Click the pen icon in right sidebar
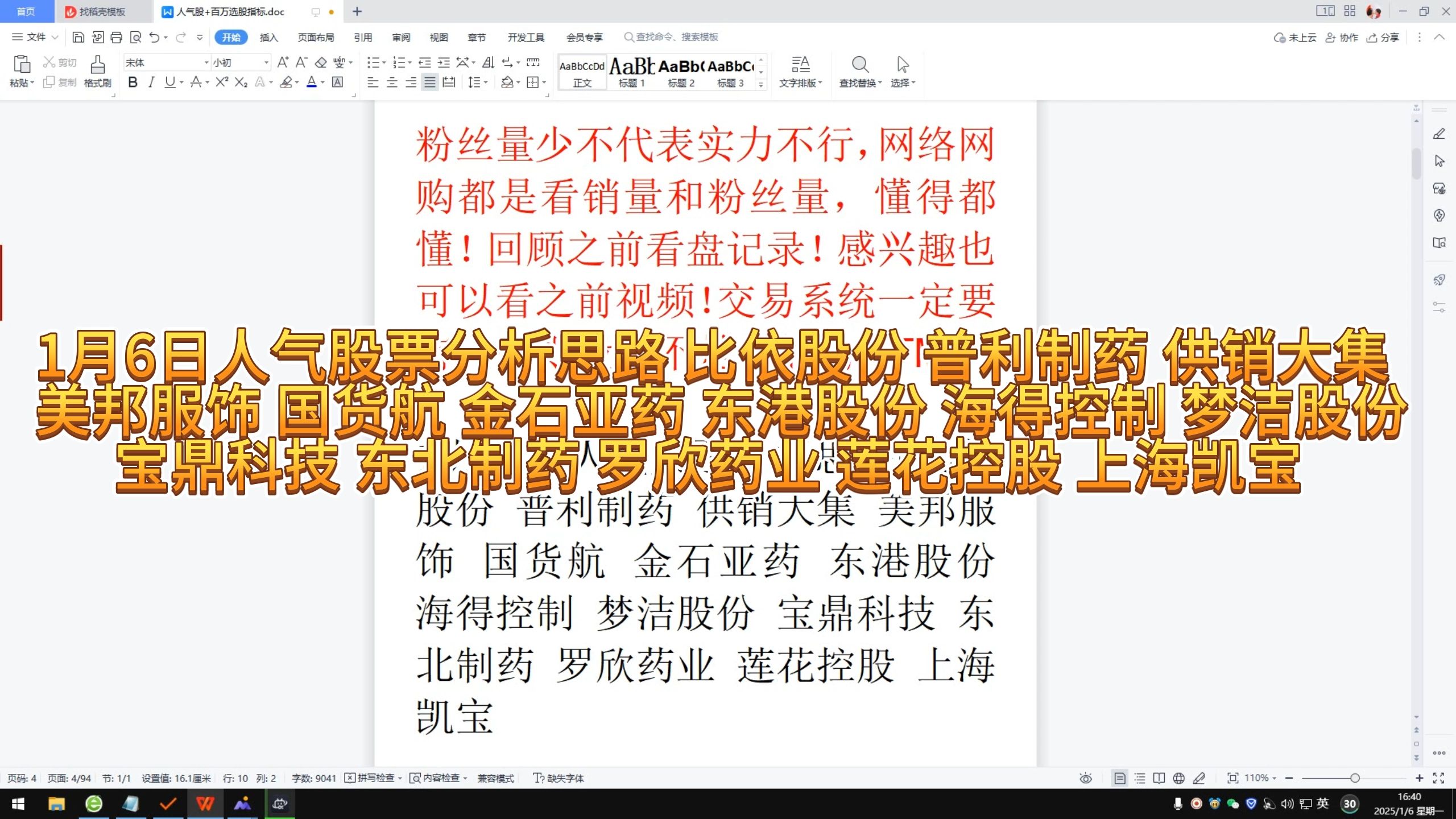 click(x=1439, y=134)
